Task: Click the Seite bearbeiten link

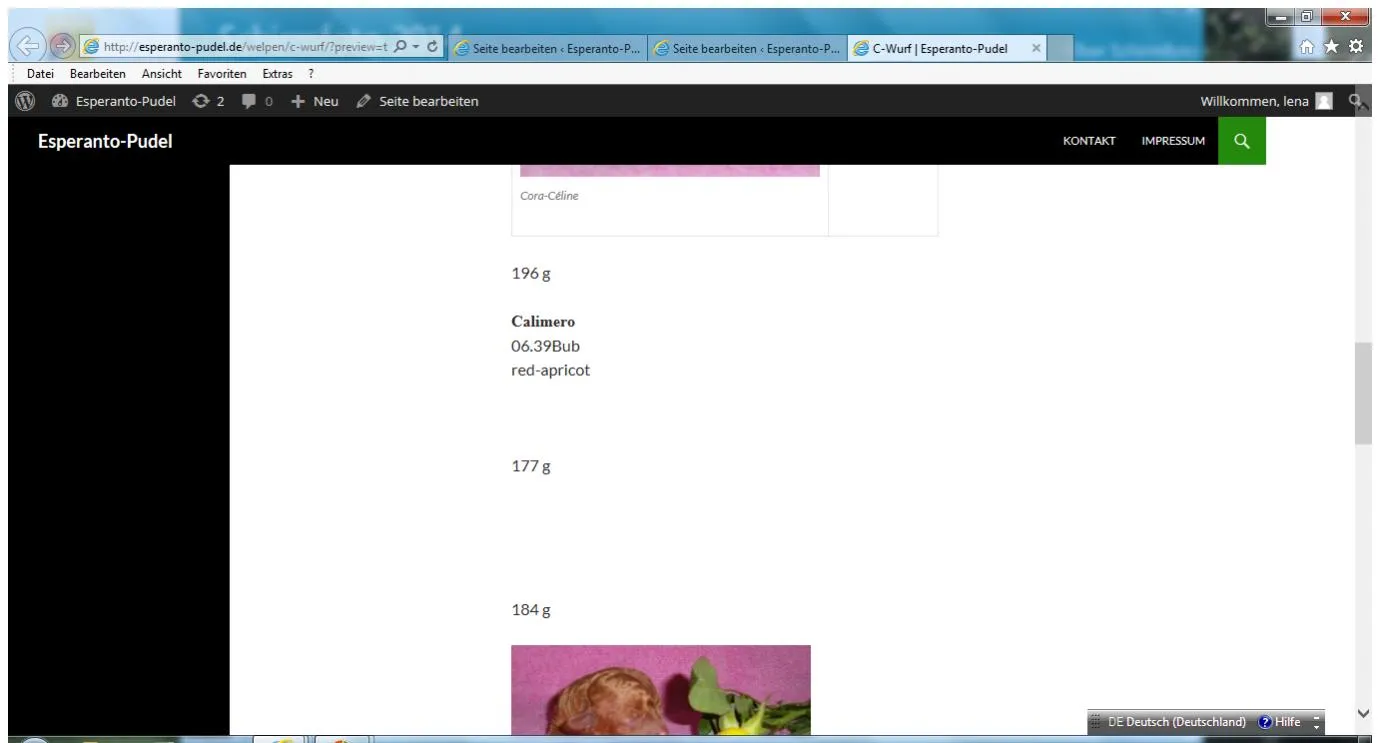Action: [417, 101]
